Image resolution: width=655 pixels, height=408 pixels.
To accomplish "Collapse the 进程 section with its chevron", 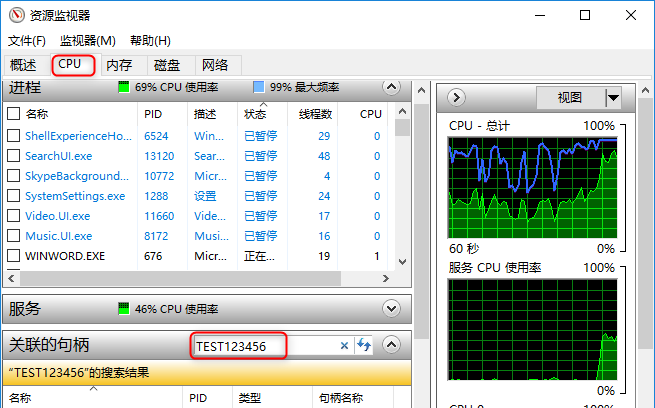I will tap(391, 87).
